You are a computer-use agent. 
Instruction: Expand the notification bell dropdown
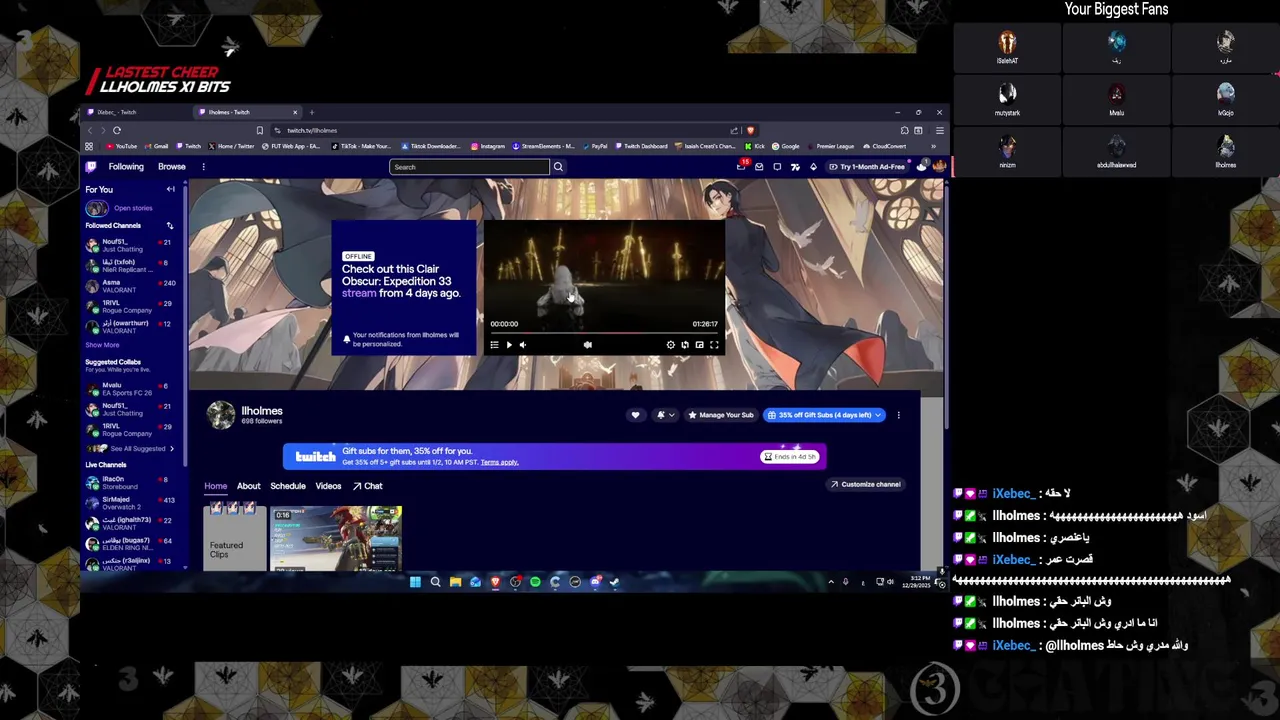click(x=665, y=415)
